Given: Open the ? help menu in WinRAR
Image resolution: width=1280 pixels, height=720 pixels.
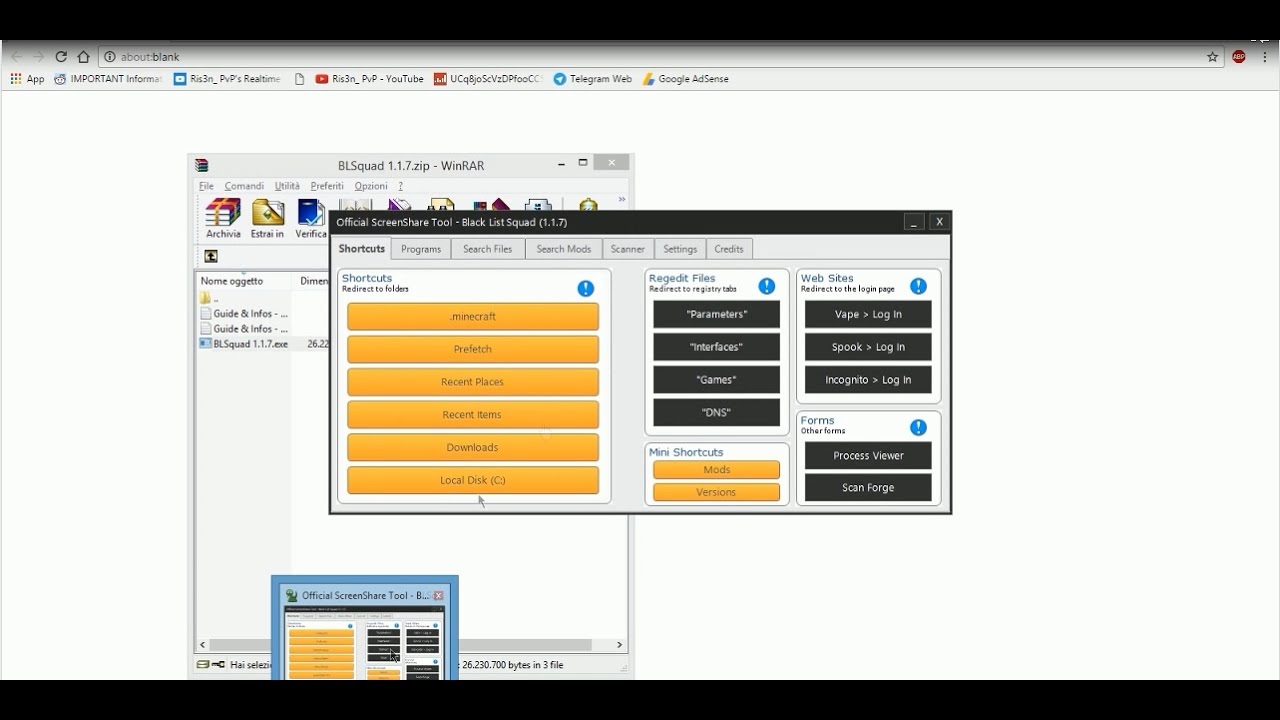Looking at the screenshot, I should tap(400, 186).
